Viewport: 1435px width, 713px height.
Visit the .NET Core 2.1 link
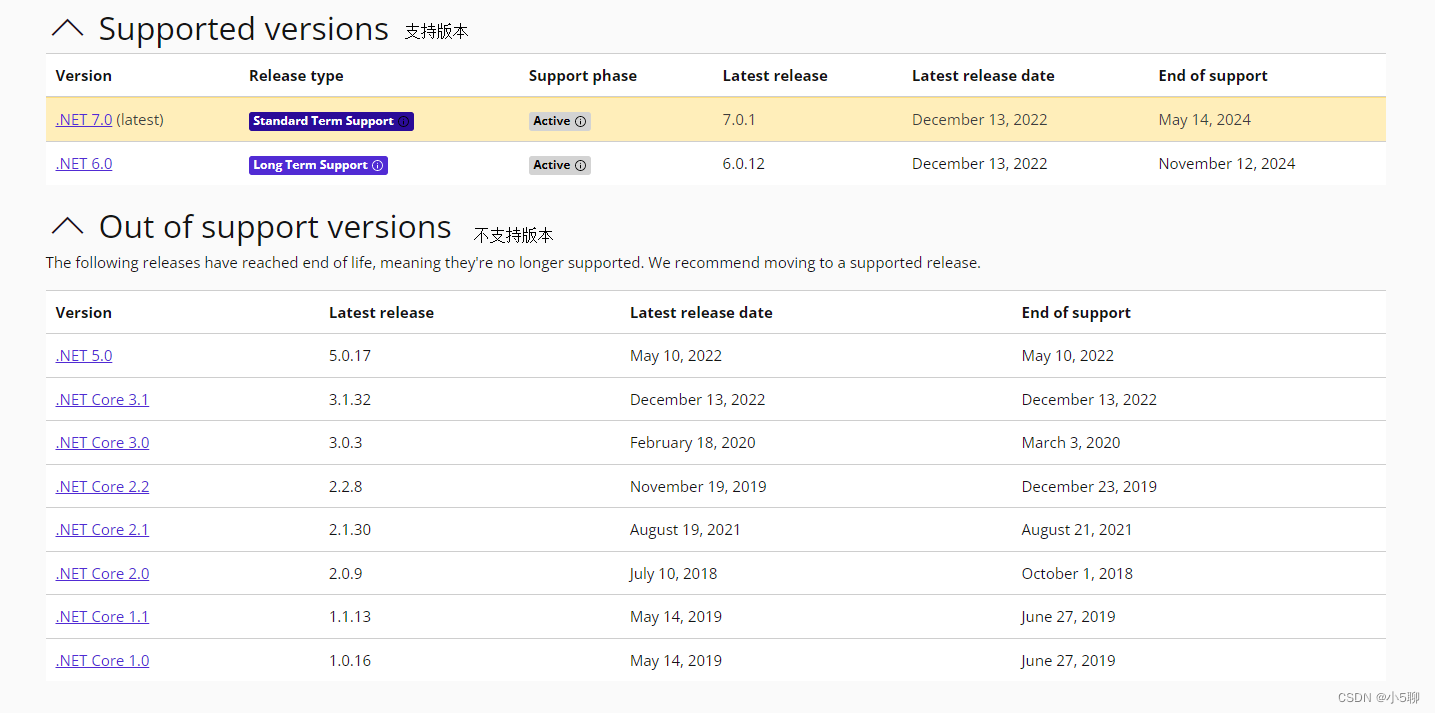[x=102, y=530]
